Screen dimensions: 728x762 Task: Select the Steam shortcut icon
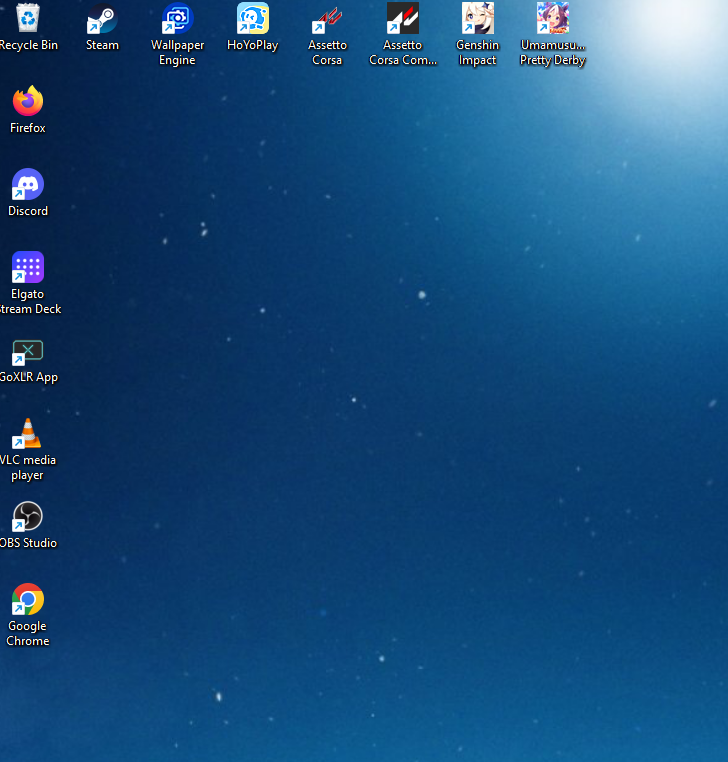(x=102, y=18)
